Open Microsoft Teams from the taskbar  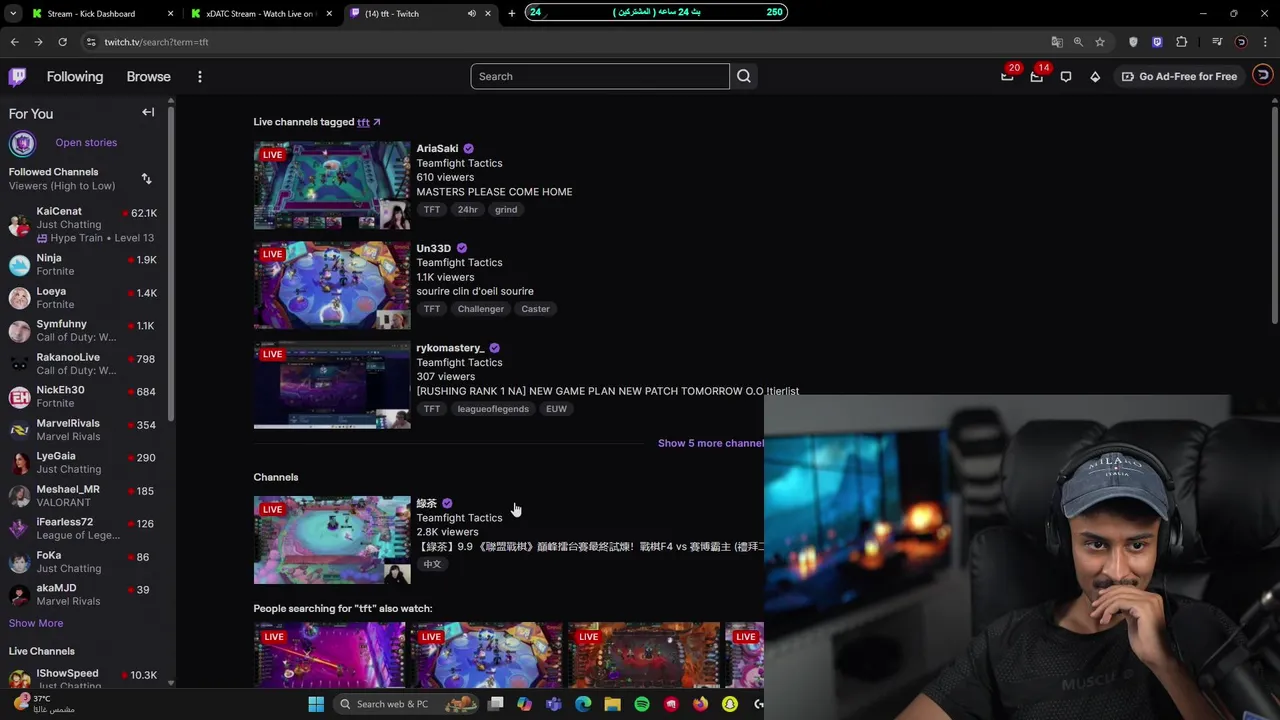coord(554,704)
